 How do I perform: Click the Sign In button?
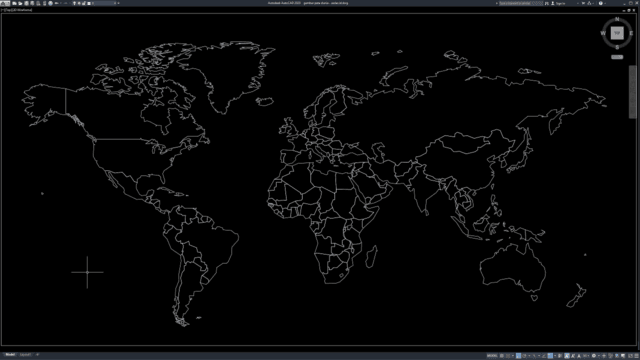[559, 3]
